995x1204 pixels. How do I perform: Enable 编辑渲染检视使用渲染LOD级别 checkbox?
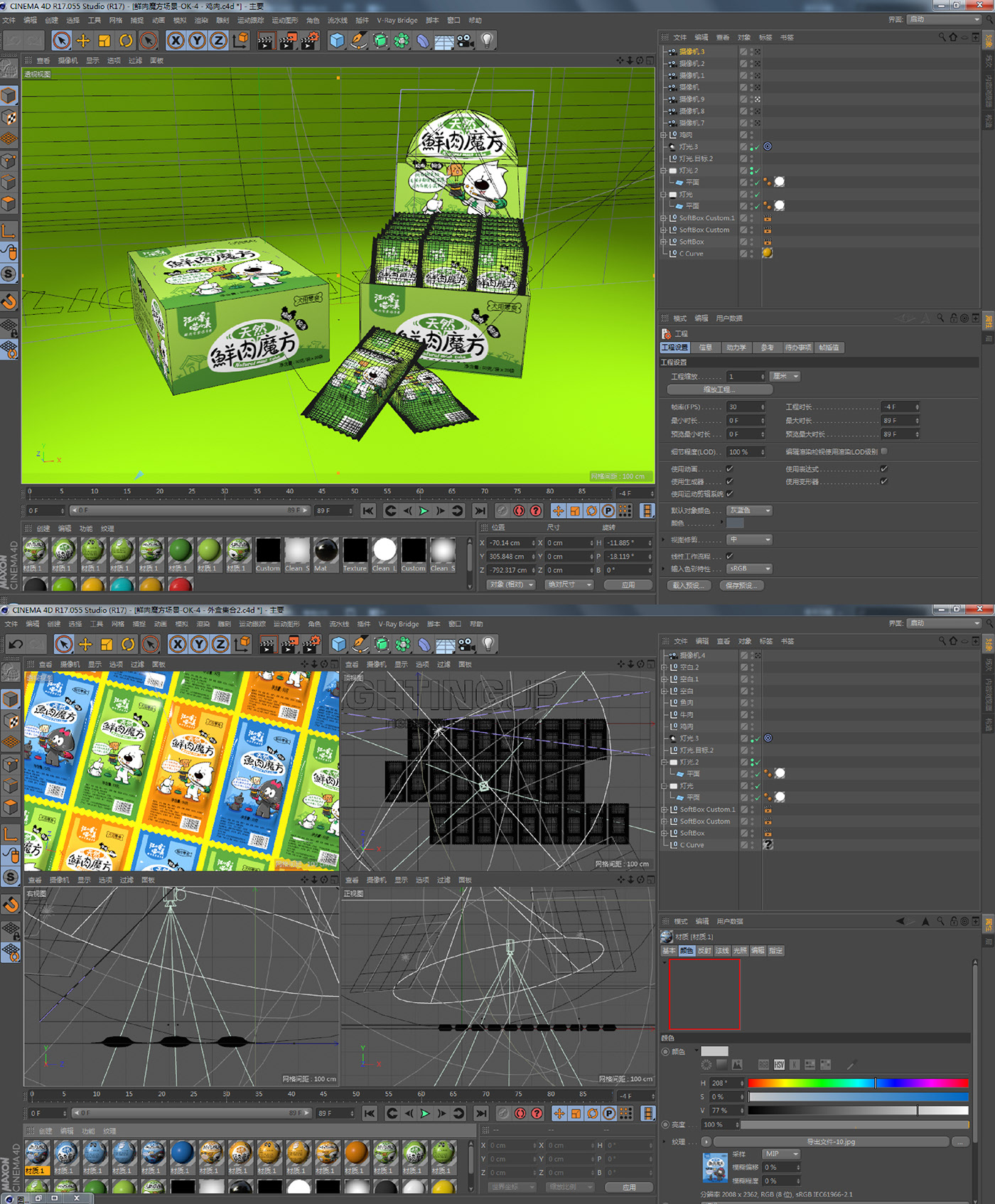883,451
